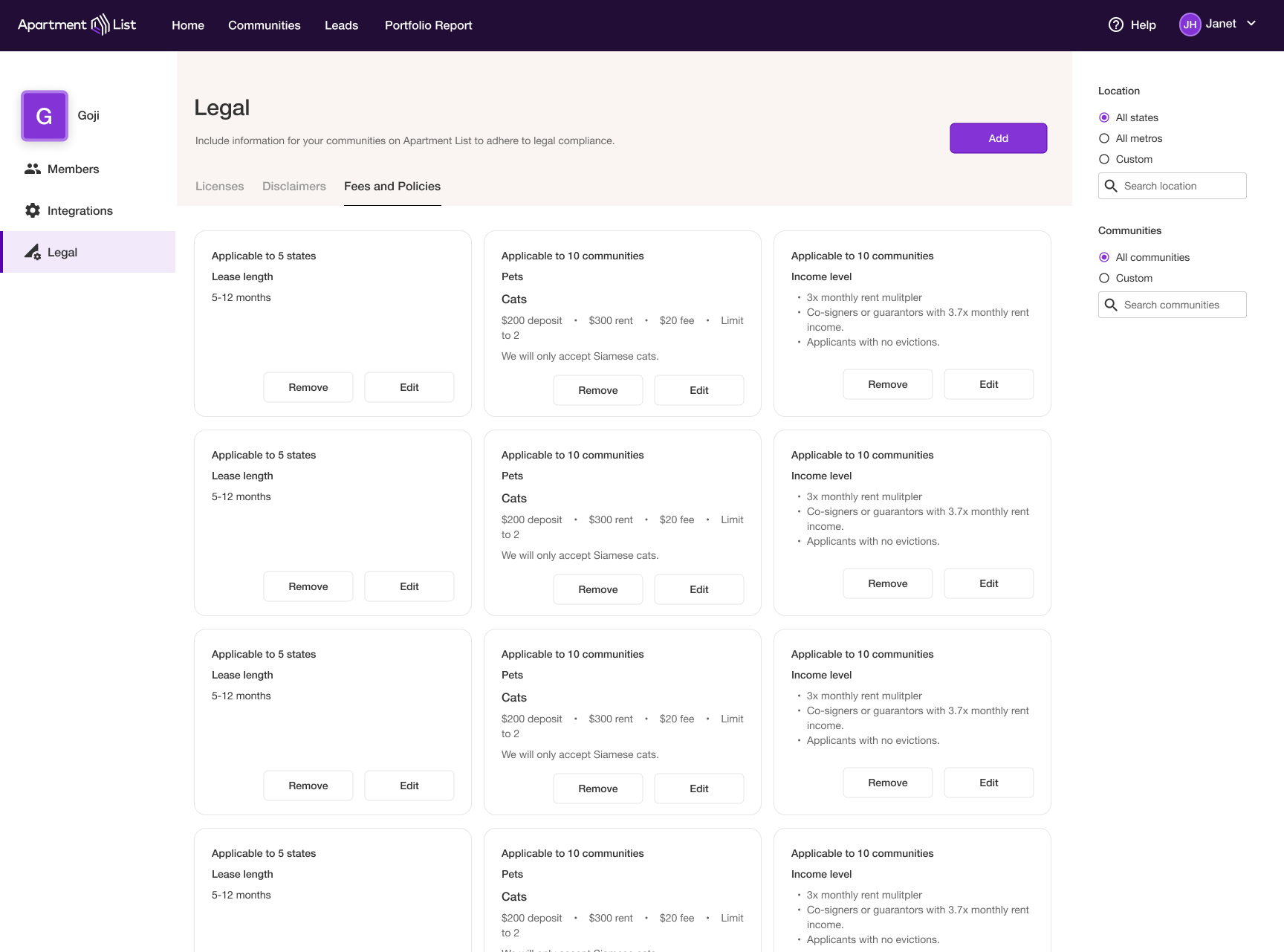Click the Search location magnifier icon
This screenshot has width=1284, height=952.
coord(1111,186)
